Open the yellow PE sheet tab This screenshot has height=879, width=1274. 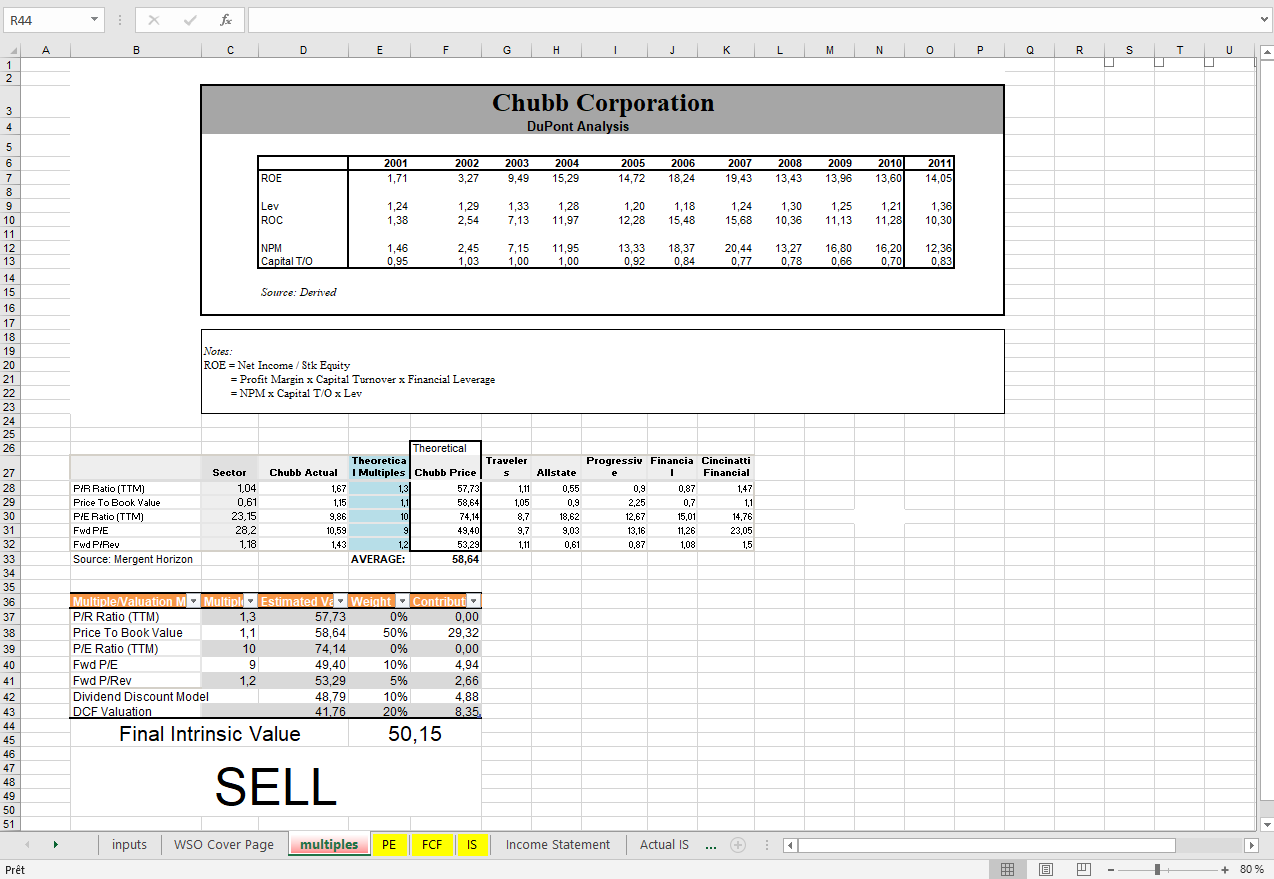pyautogui.click(x=389, y=845)
